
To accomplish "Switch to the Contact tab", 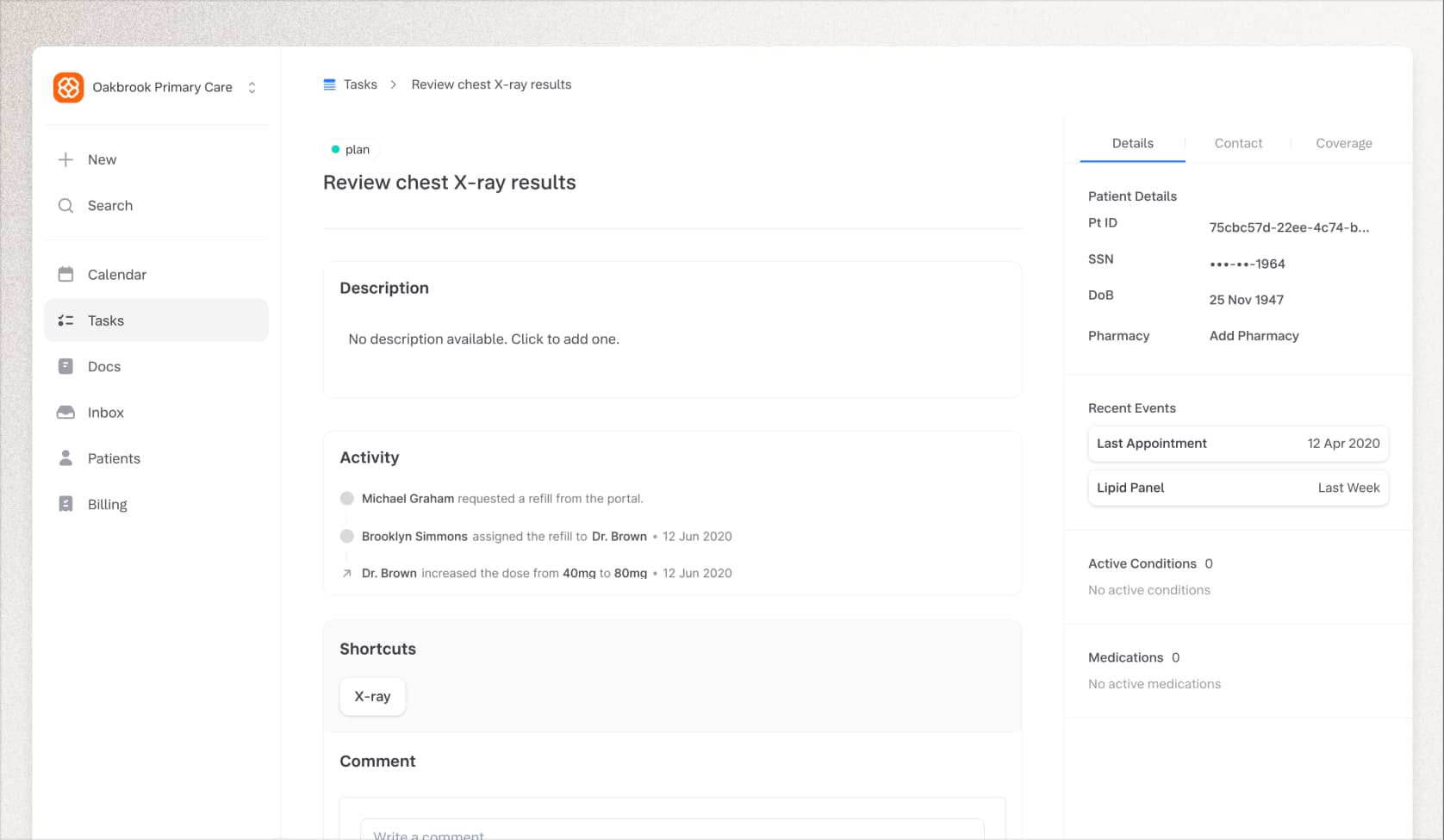I will pyautogui.click(x=1238, y=143).
